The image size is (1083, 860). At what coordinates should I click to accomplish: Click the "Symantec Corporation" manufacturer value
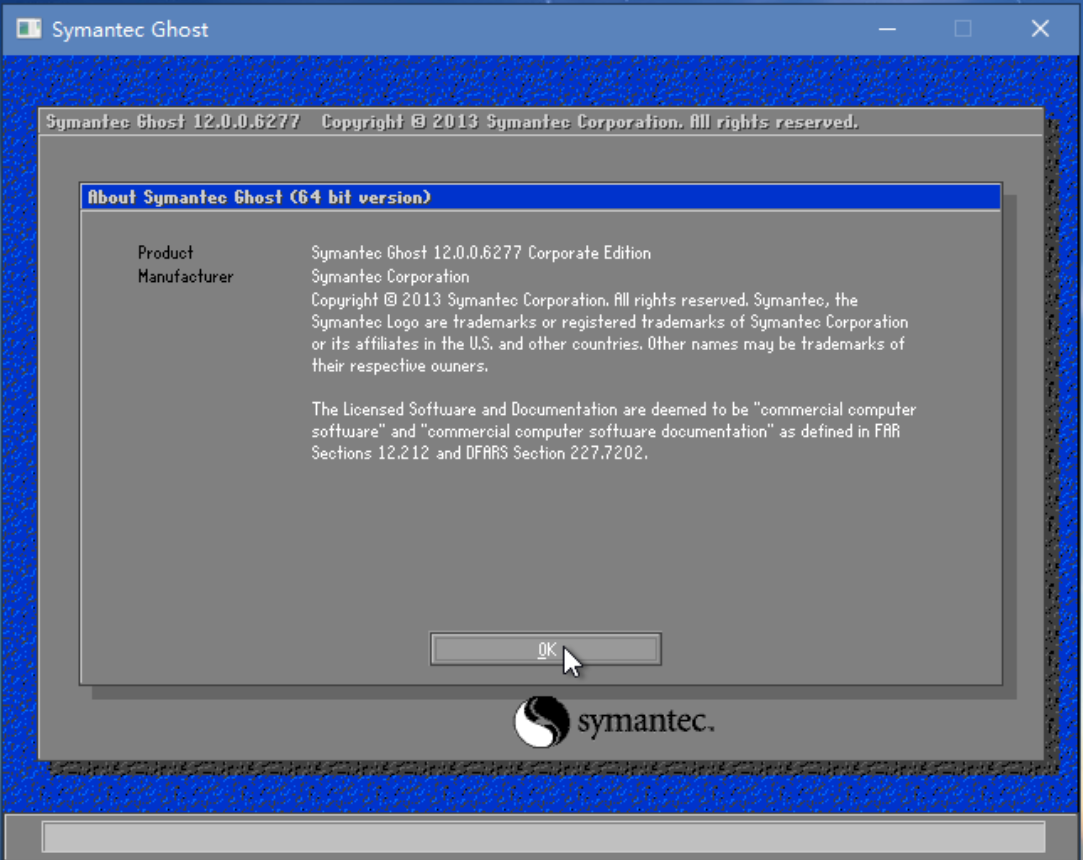pos(390,276)
